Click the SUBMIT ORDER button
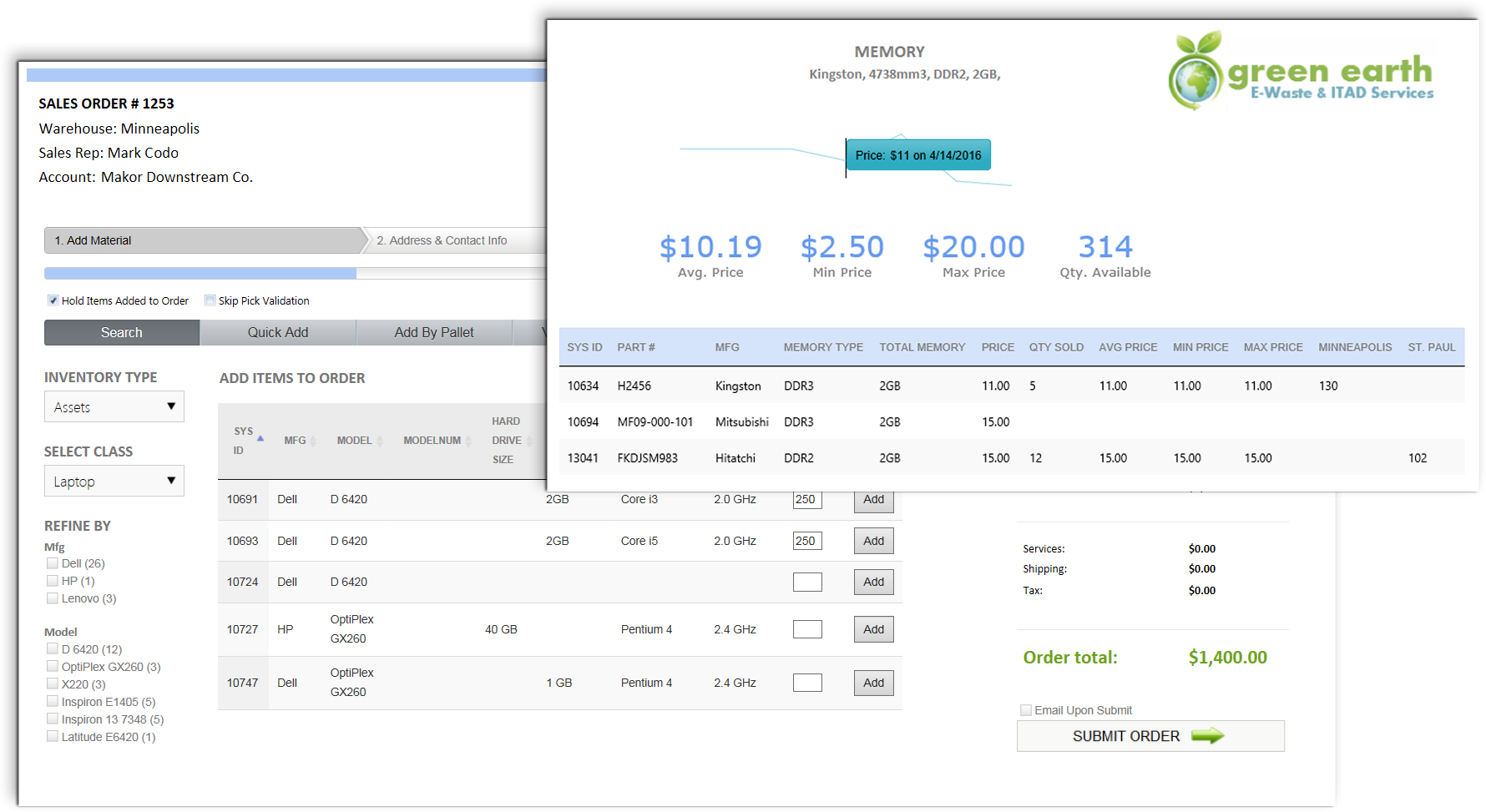This screenshot has width=1486, height=812. (x=1150, y=736)
